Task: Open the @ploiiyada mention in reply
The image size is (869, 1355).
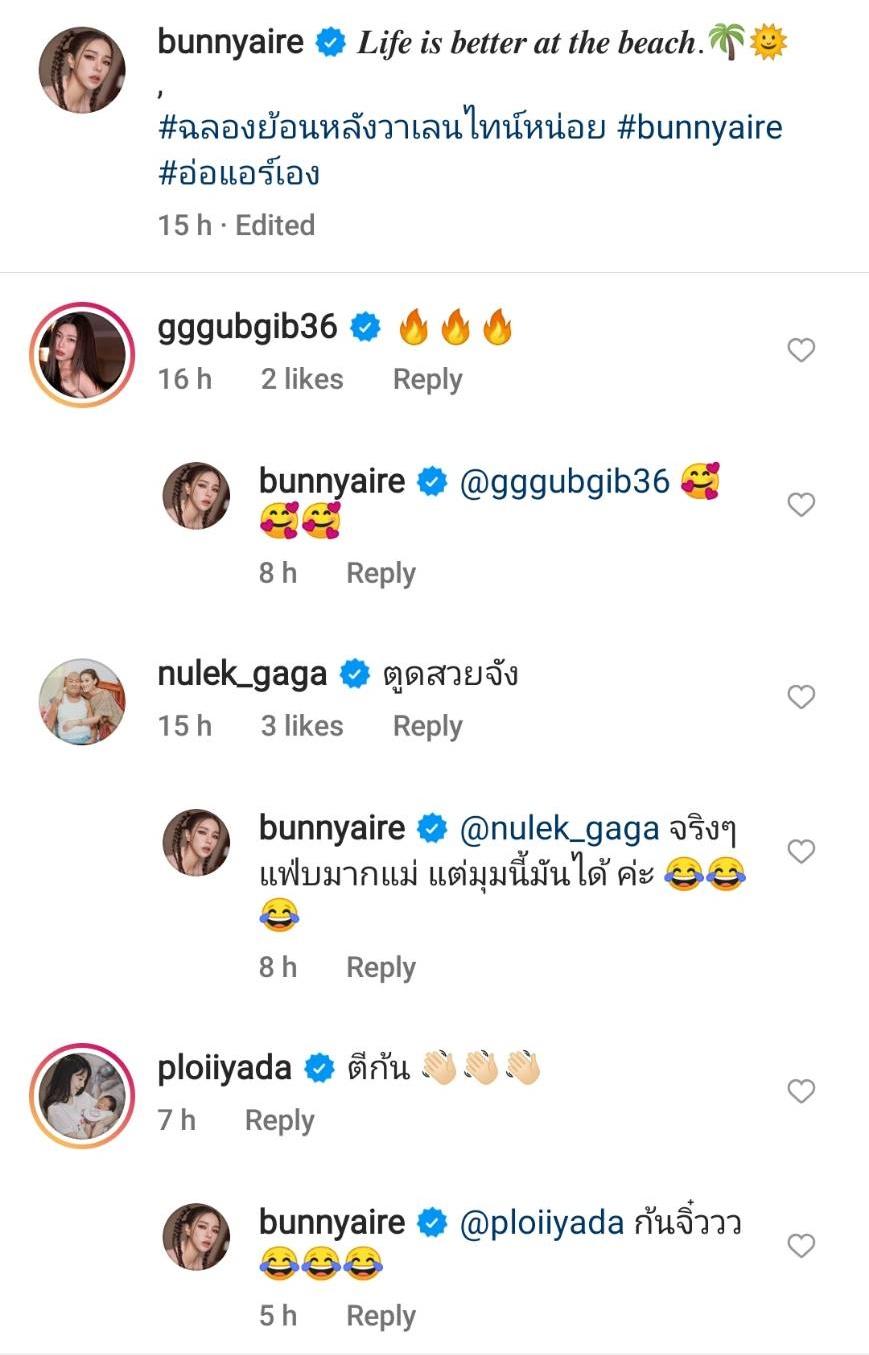Action: click(541, 1222)
